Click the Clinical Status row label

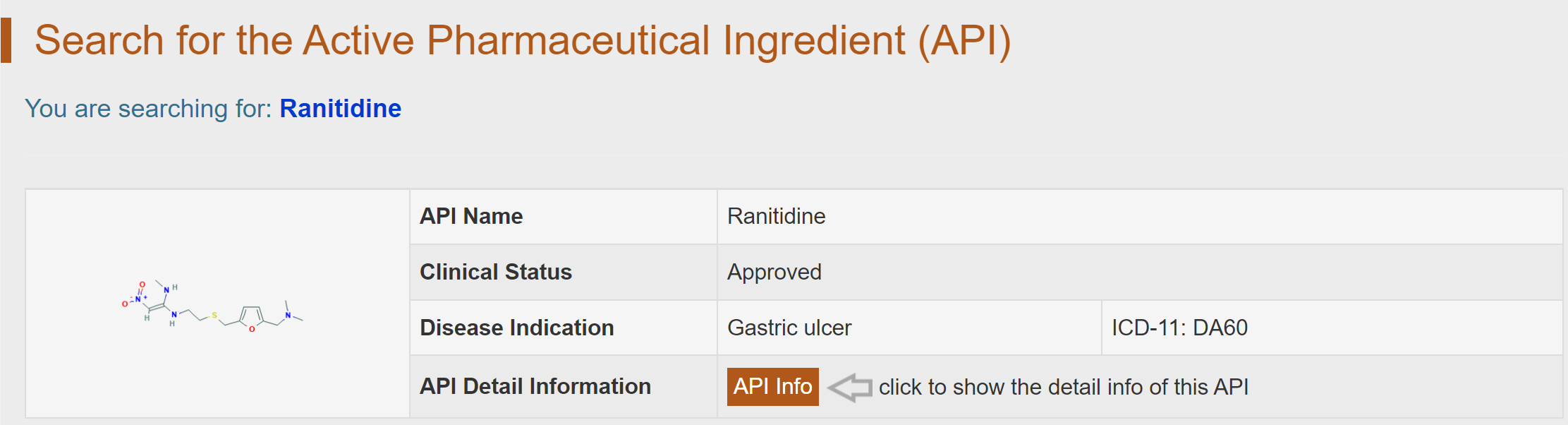click(x=496, y=272)
